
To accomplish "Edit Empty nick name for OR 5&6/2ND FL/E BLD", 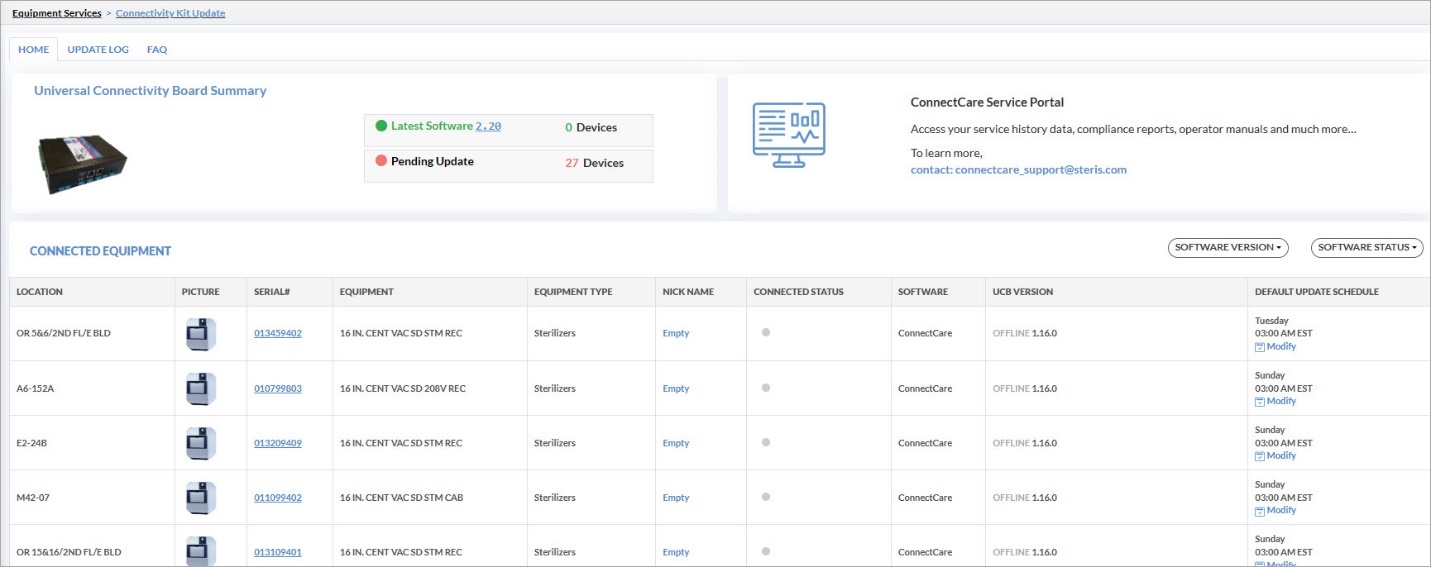I will (676, 333).
